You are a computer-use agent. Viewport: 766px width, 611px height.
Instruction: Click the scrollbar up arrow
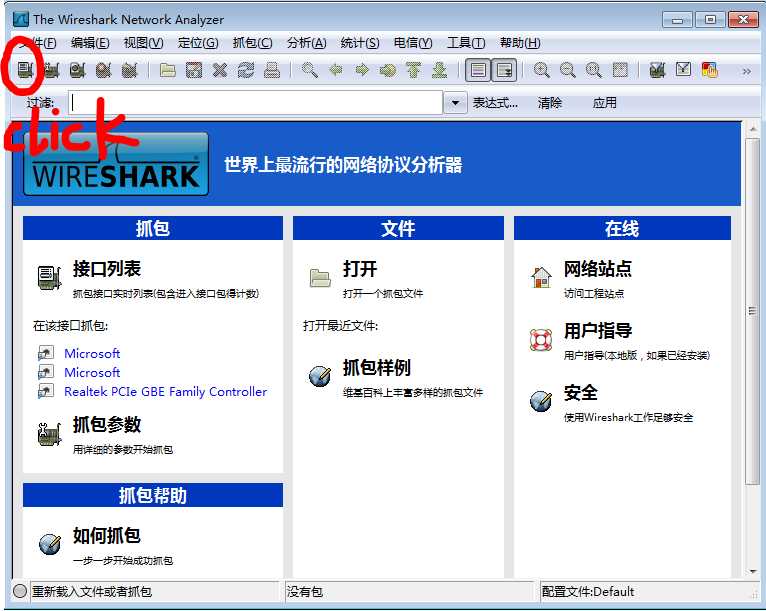pyautogui.click(x=752, y=128)
